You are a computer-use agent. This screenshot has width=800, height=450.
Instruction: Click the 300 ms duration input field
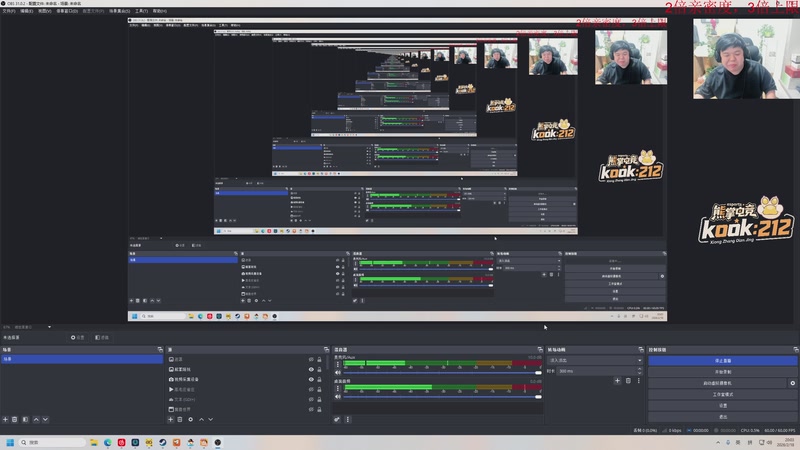[596, 371]
